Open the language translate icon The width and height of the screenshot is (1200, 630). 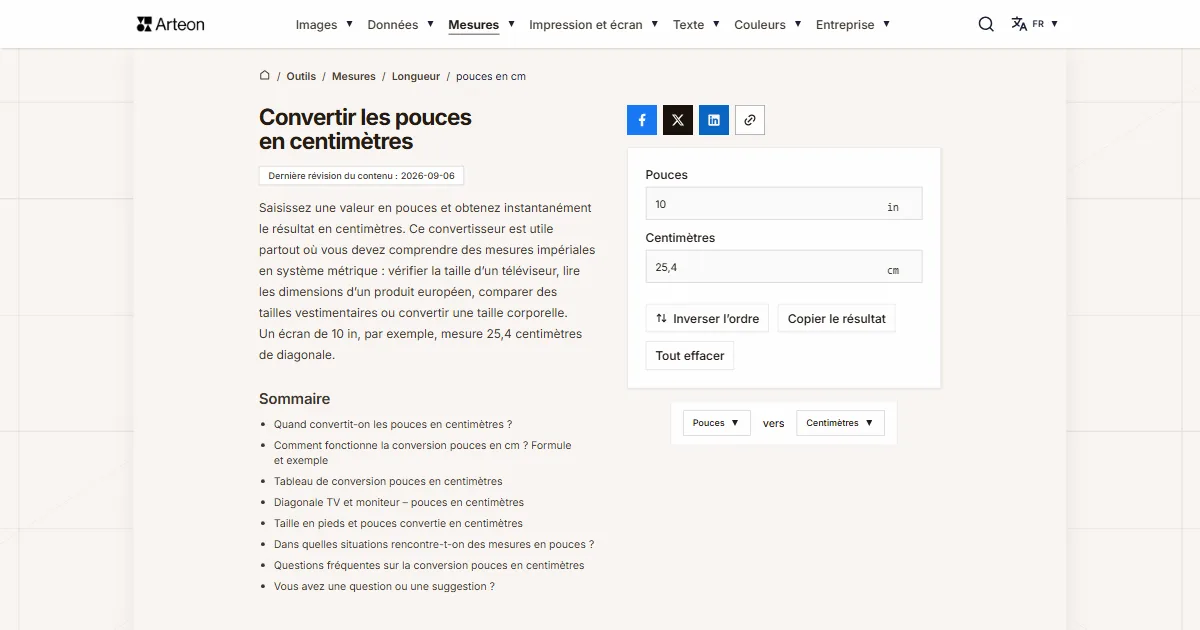(1019, 24)
